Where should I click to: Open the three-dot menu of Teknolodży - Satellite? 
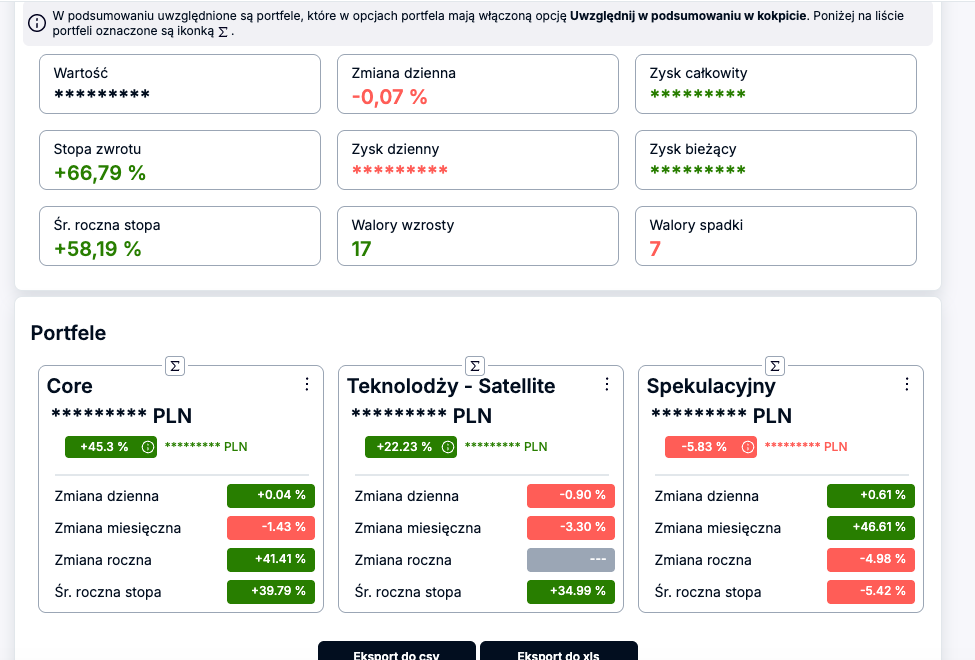pos(607,384)
